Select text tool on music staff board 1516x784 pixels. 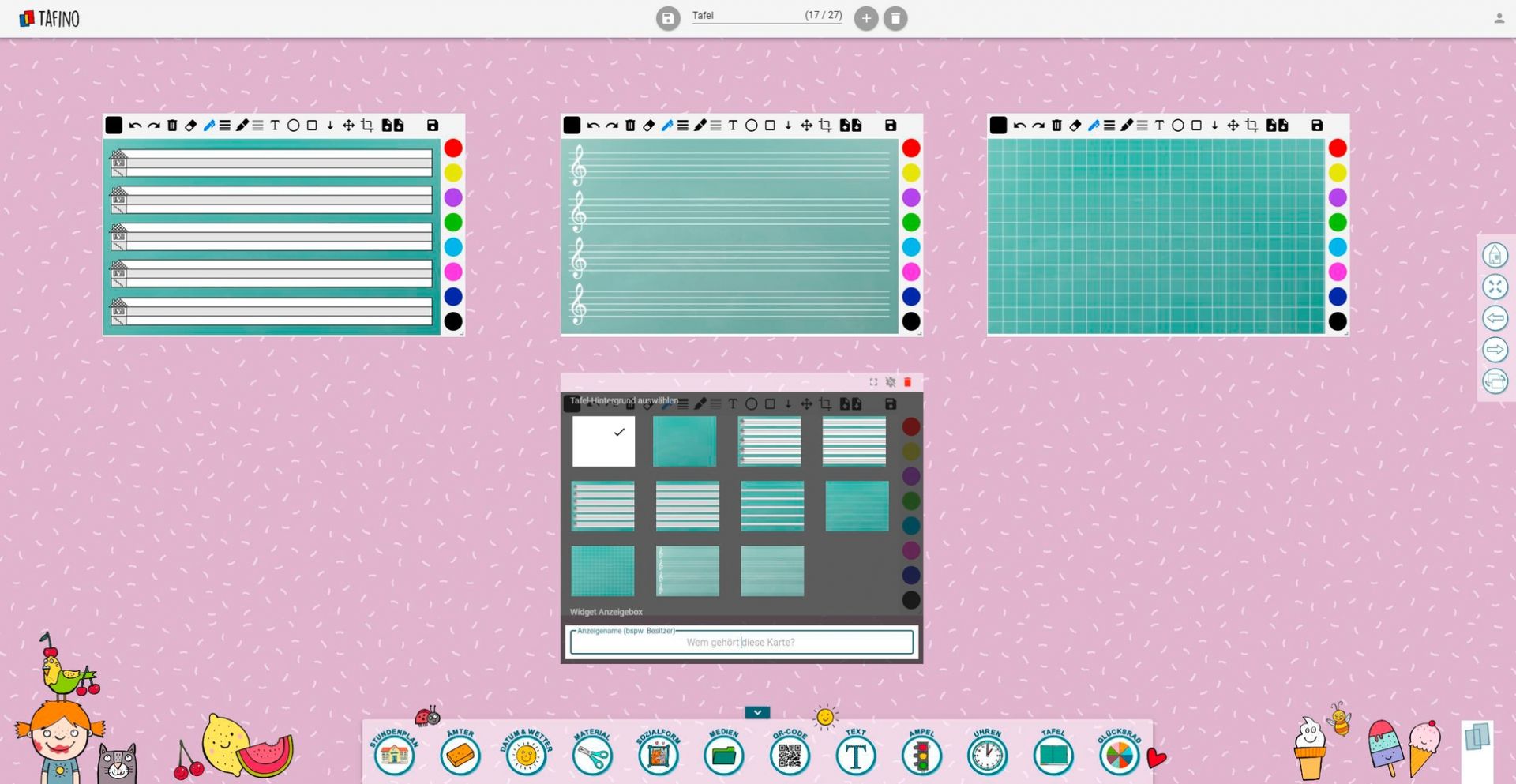(x=733, y=126)
